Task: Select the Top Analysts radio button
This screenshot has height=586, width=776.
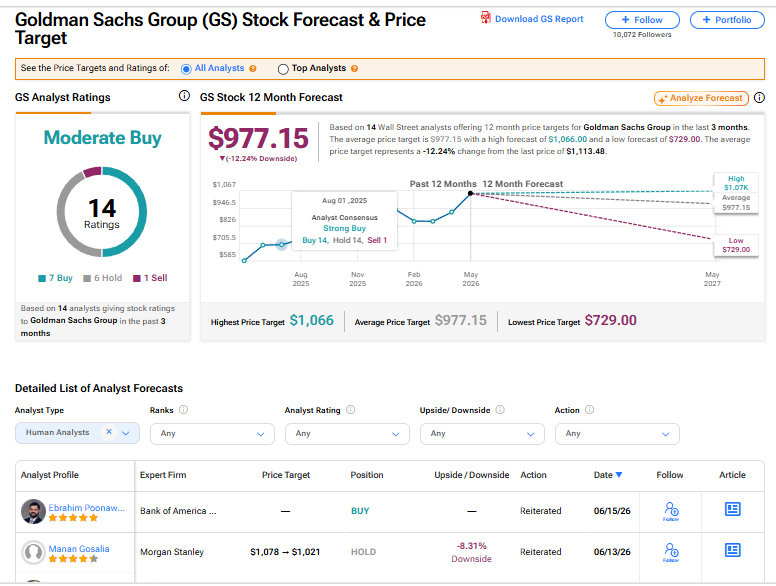Action: [x=283, y=69]
